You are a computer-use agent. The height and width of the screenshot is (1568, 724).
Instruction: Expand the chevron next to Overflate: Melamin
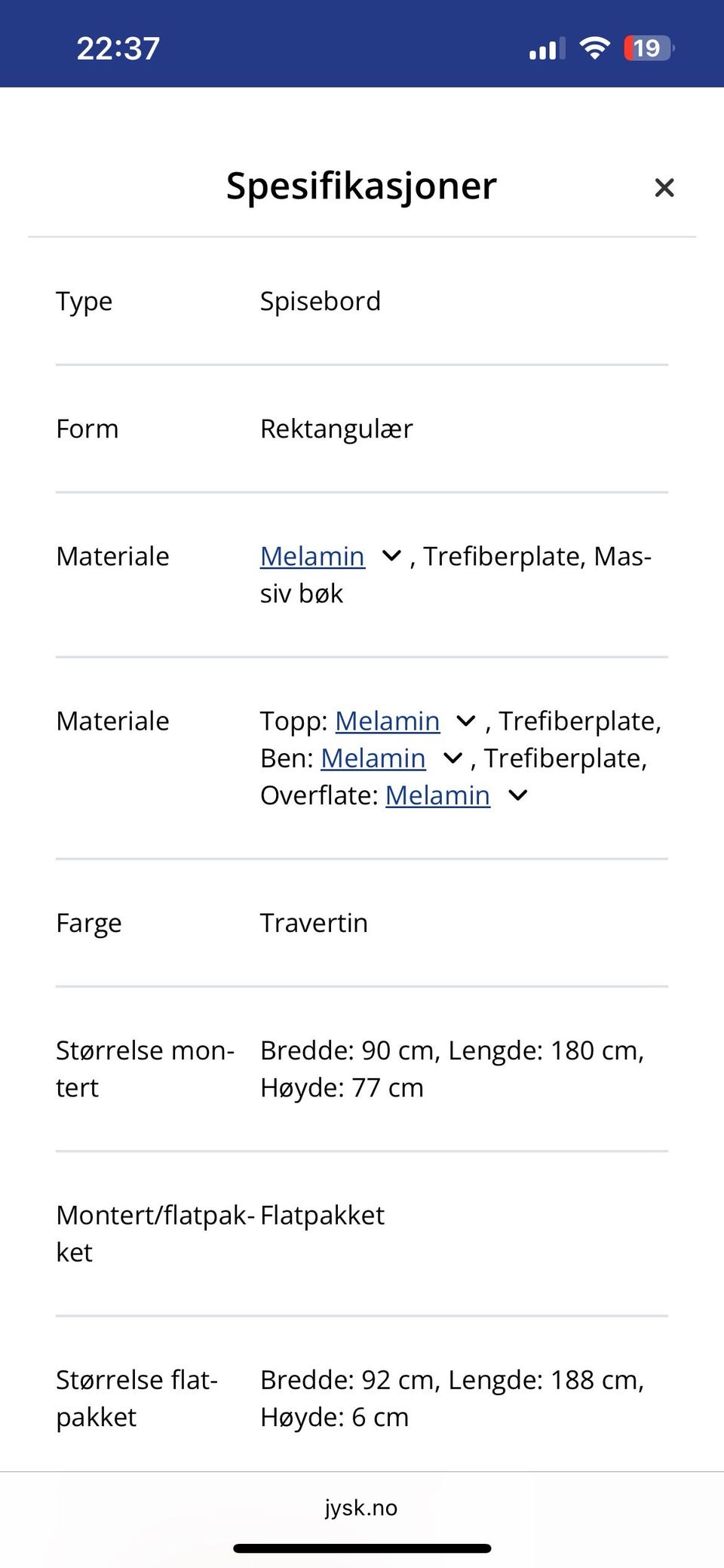point(517,795)
